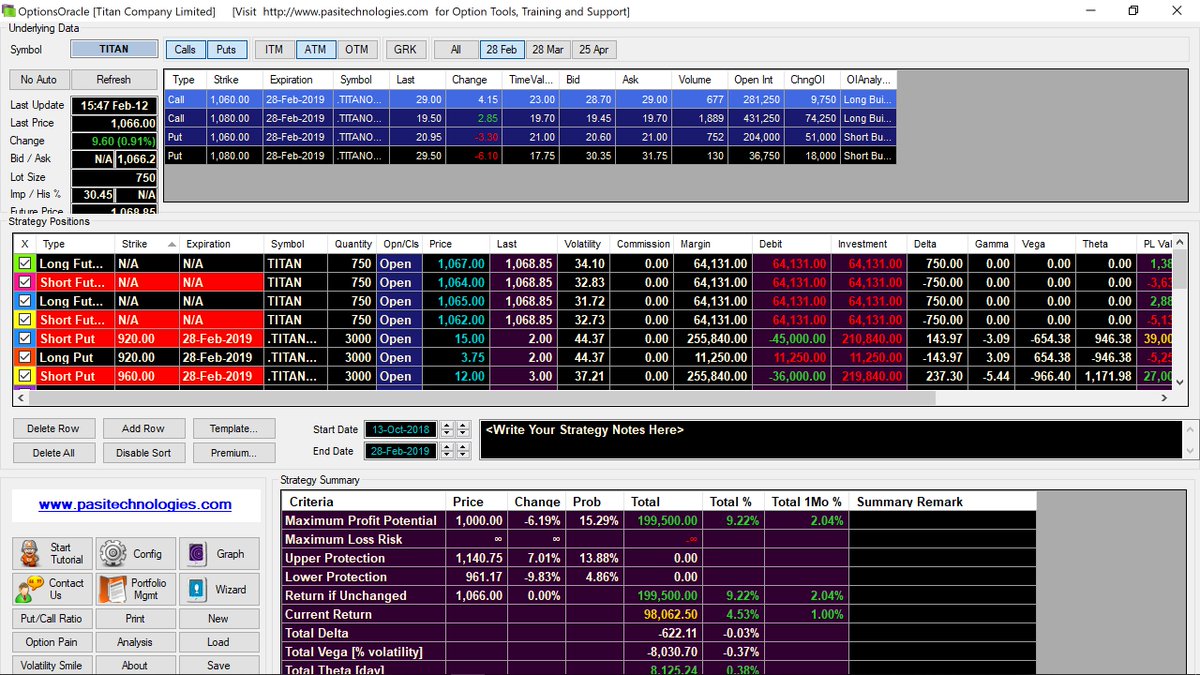Screen dimensions: 1200x675
Task: Click the Delete Row button
Action: coord(54,428)
